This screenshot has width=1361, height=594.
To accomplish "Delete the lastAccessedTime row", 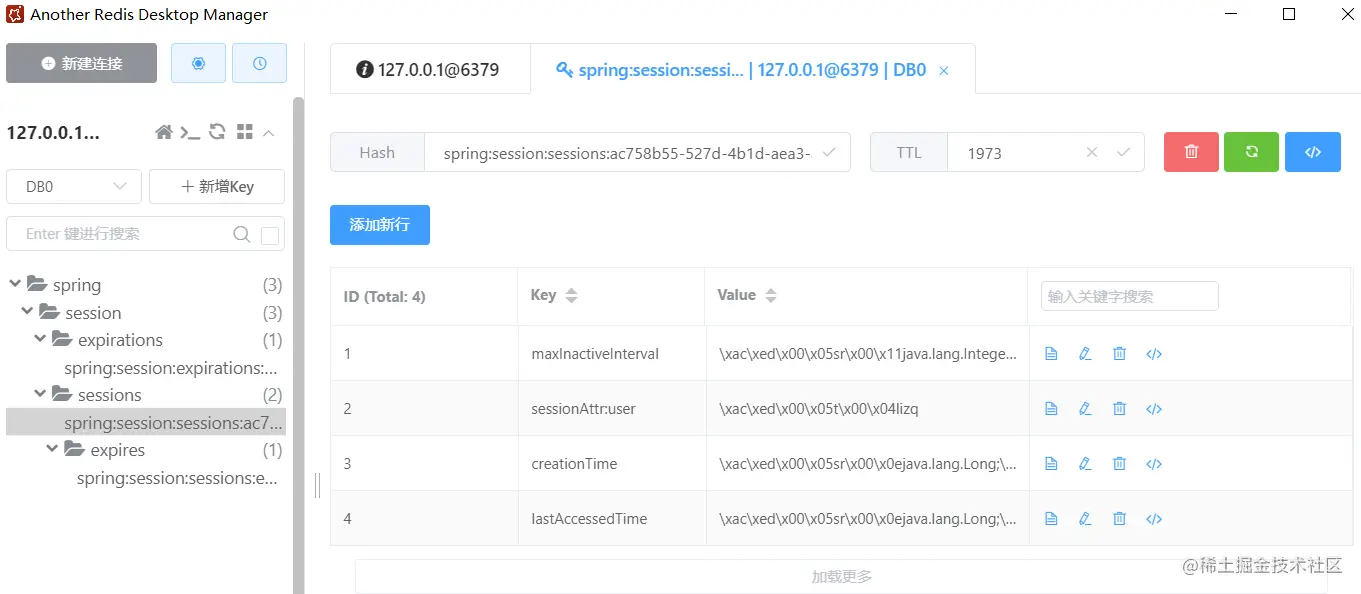I will [x=1119, y=519].
